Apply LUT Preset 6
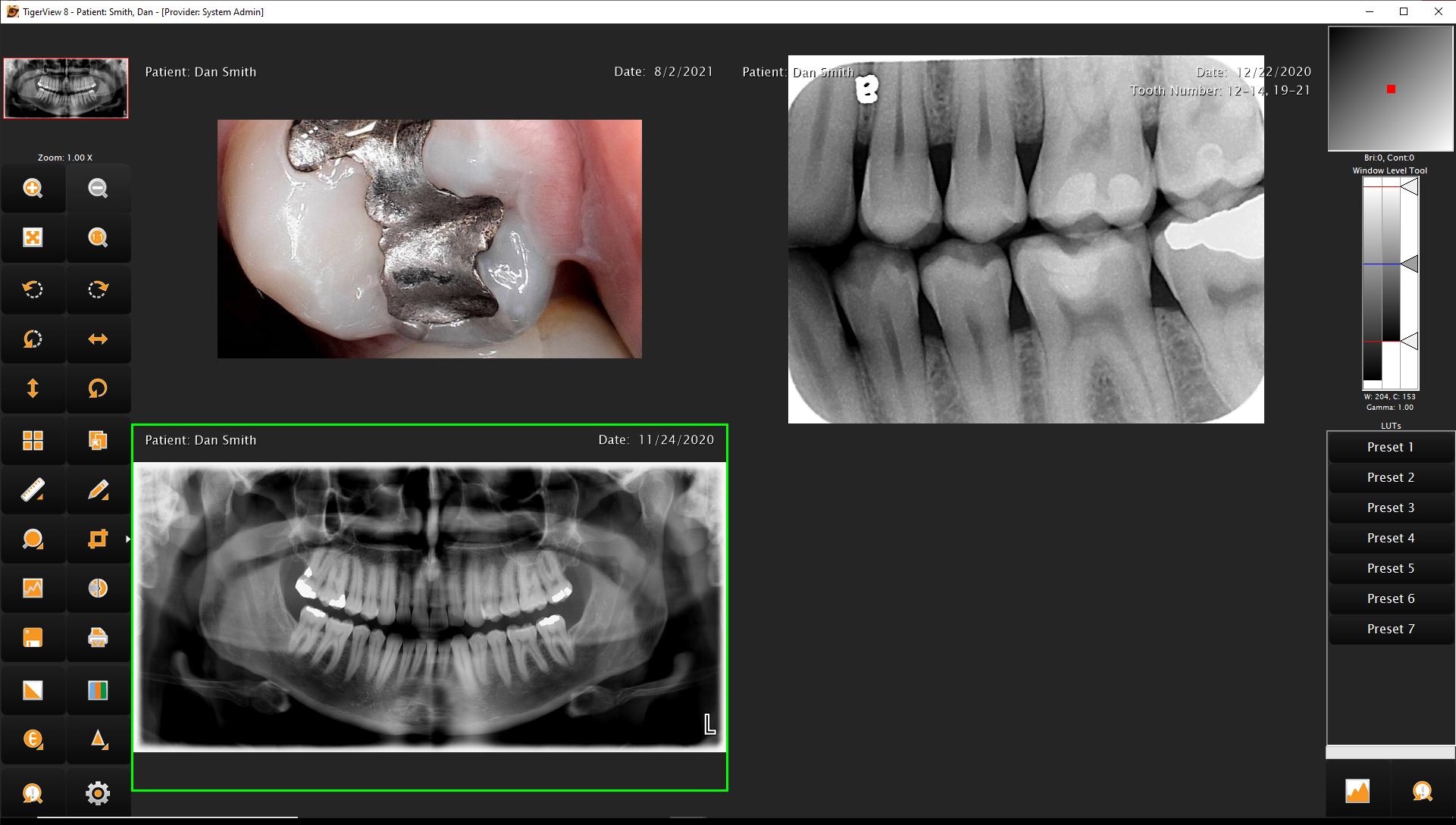 click(x=1390, y=598)
